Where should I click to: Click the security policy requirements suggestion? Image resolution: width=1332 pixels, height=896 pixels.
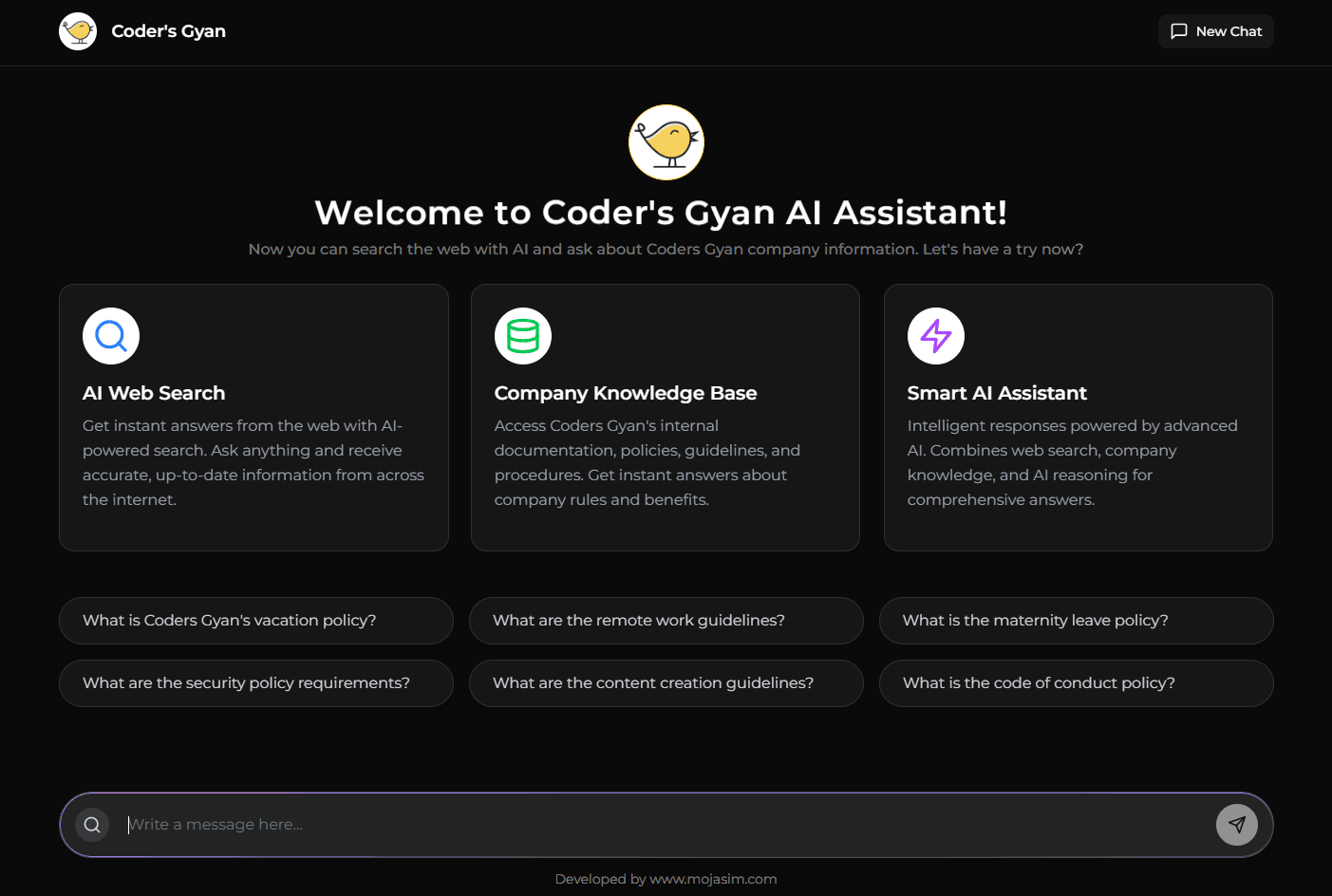tap(255, 682)
